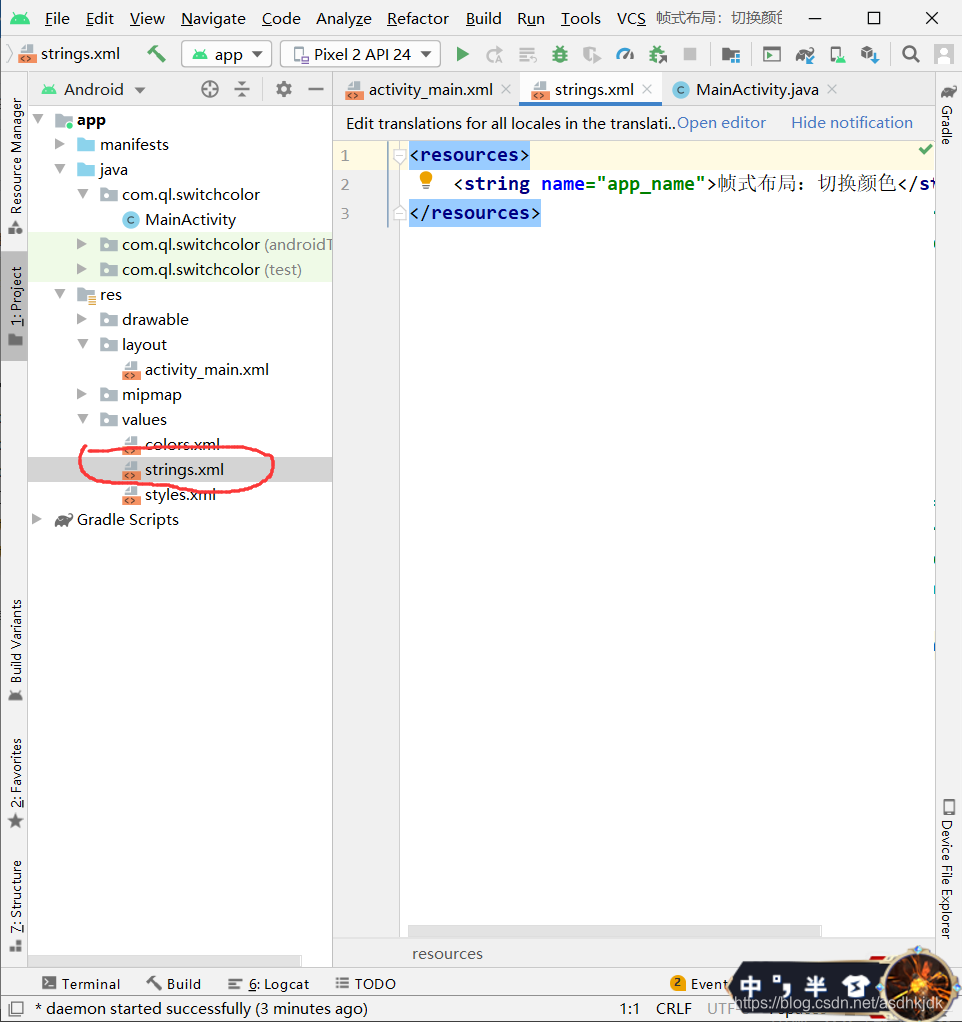Close the strings.xml editor tab
The image size is (962, 1022).
pos(647,89)
